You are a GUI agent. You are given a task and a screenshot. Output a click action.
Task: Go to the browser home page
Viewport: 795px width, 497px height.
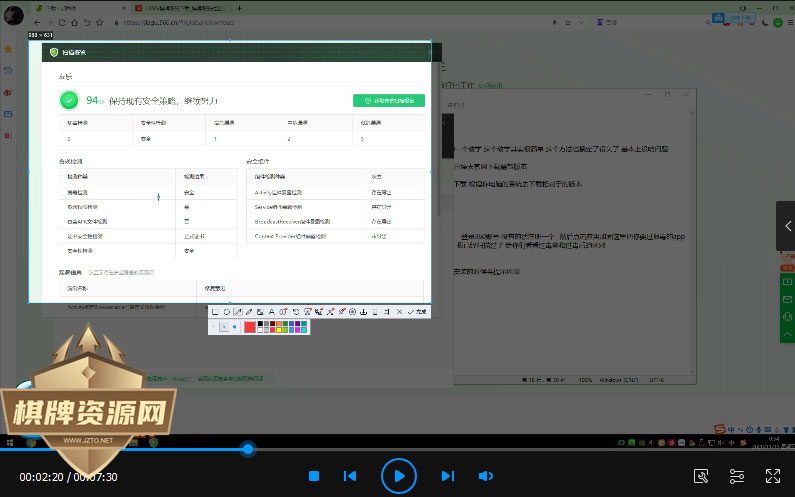74,22
